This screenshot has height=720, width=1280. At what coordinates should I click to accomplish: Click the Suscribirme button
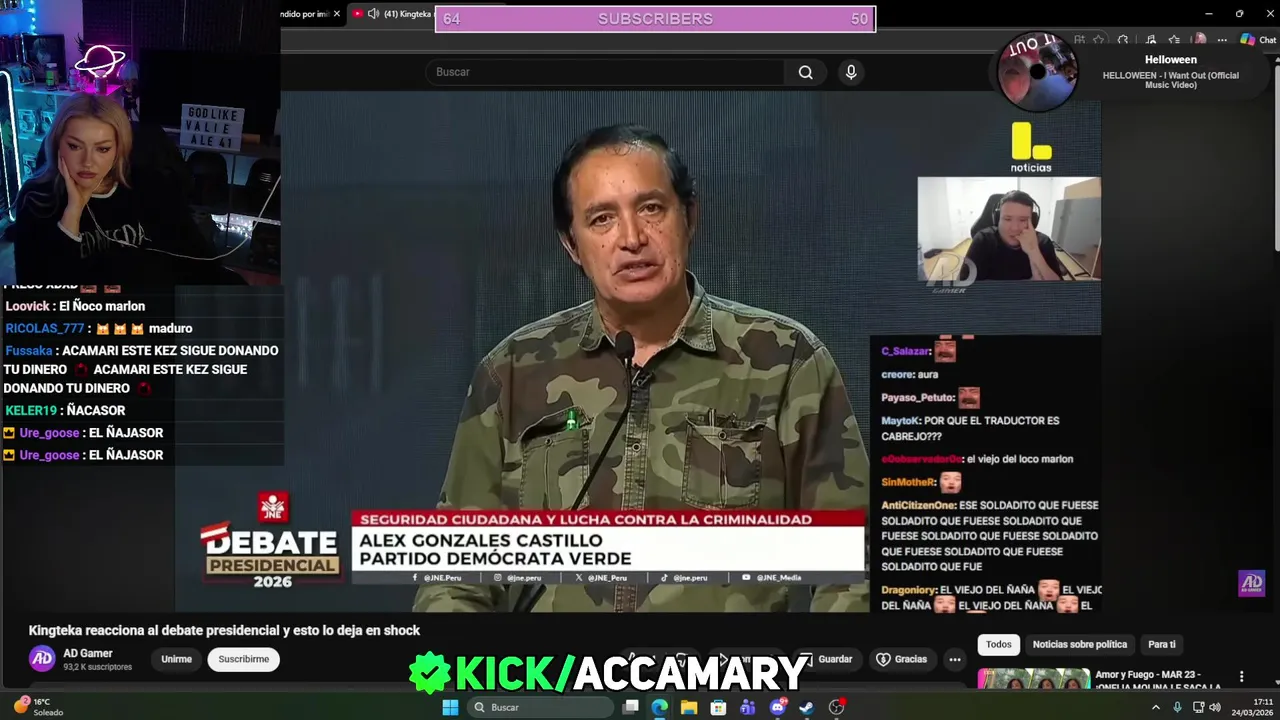244,659
